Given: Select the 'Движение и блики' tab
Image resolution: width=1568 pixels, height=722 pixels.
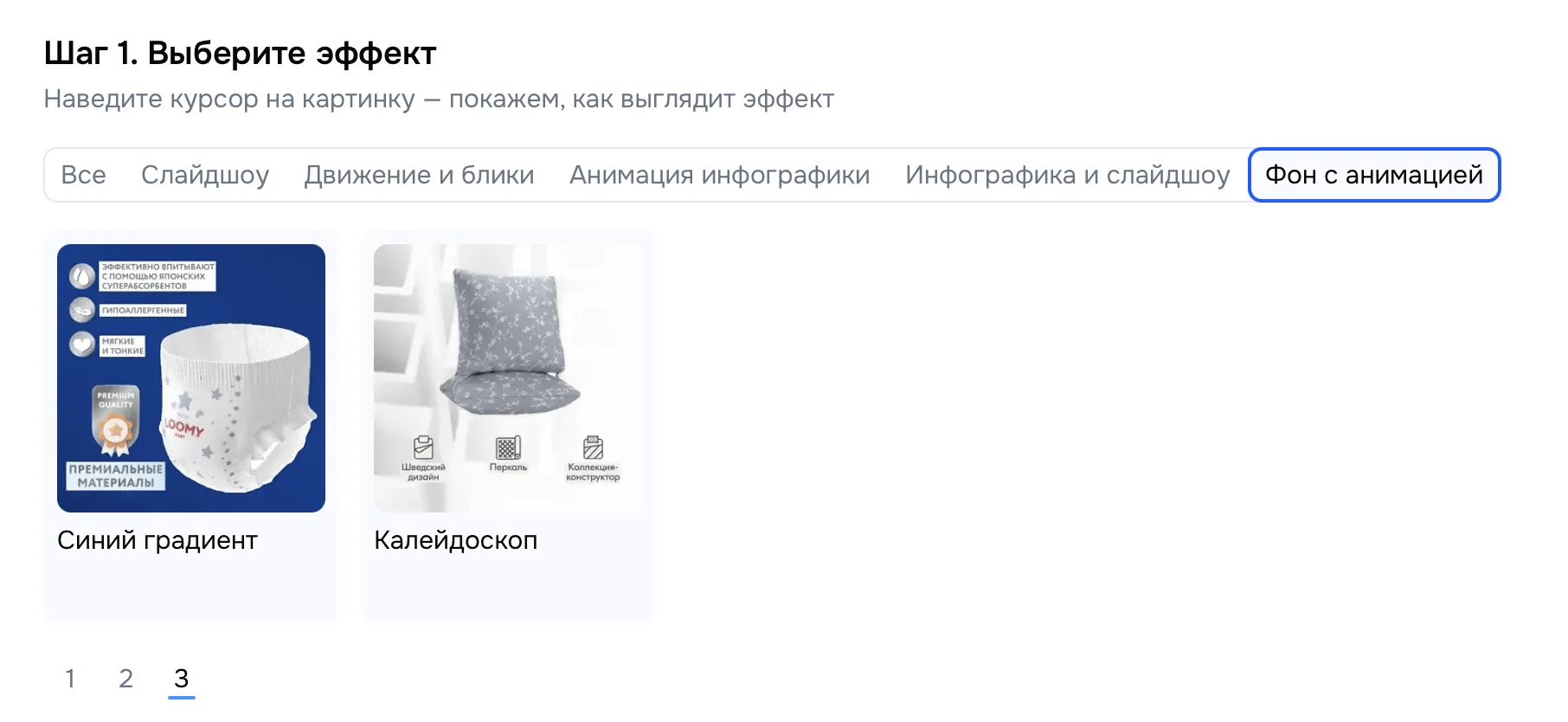Looking at the screenshot, I should [419, 175].
